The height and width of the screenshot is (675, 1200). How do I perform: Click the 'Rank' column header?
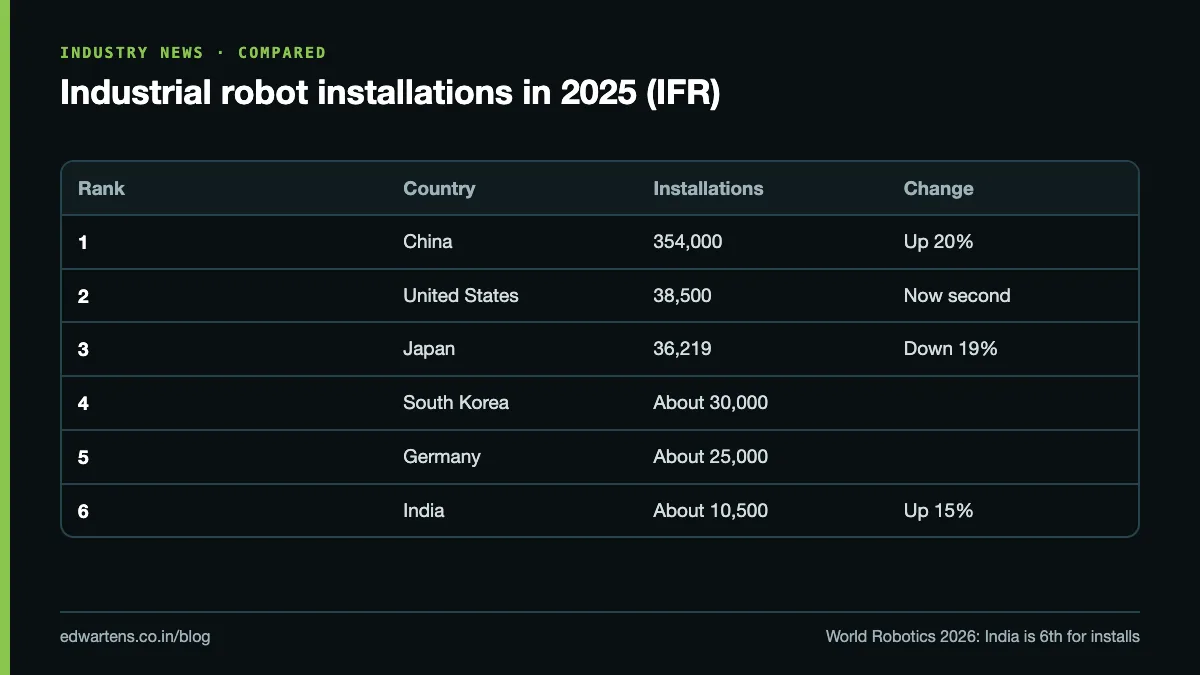pyautogui.click(x=101, y=188)
